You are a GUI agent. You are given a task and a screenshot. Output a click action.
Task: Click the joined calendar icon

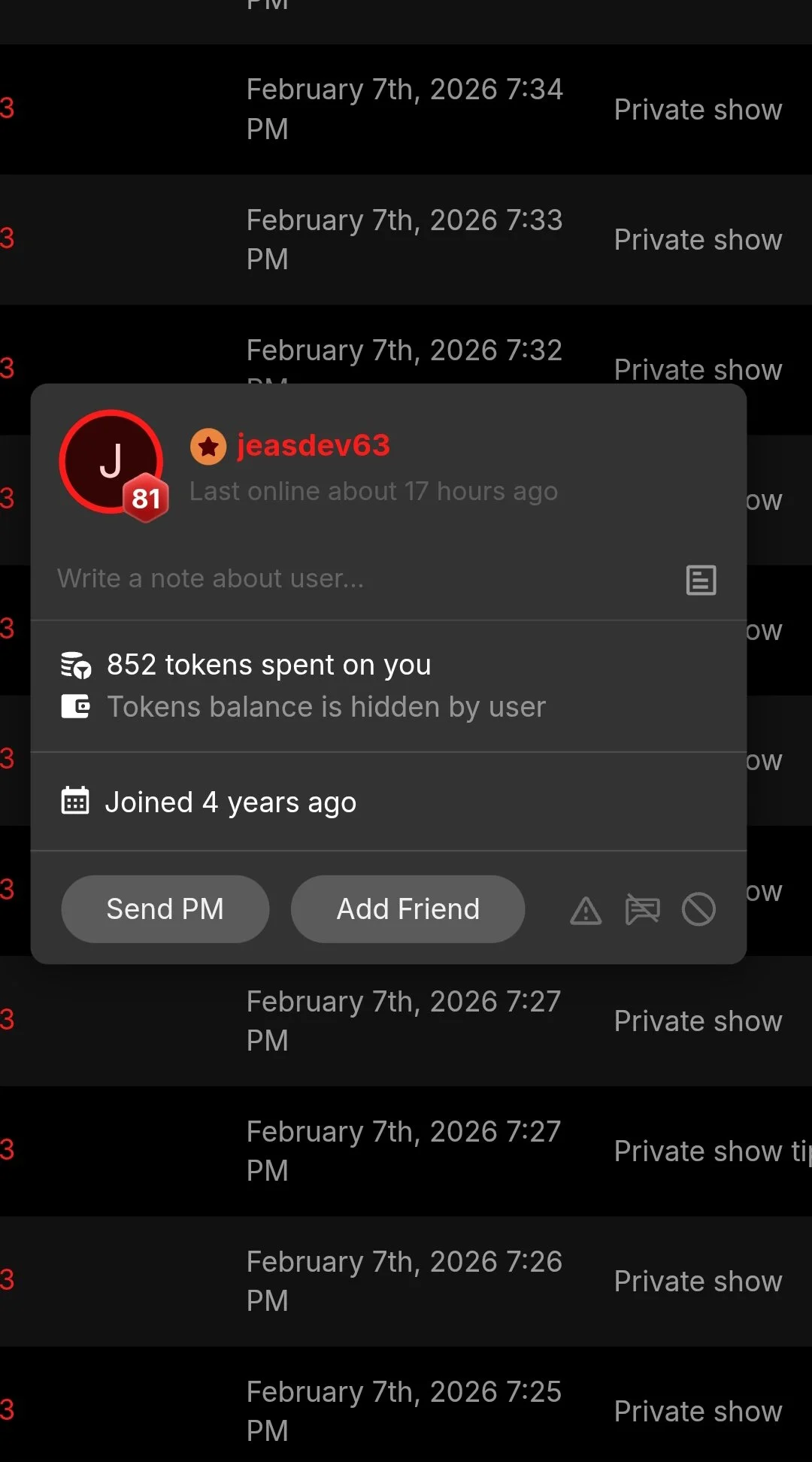pyautogui.click(x=75, y=802)
